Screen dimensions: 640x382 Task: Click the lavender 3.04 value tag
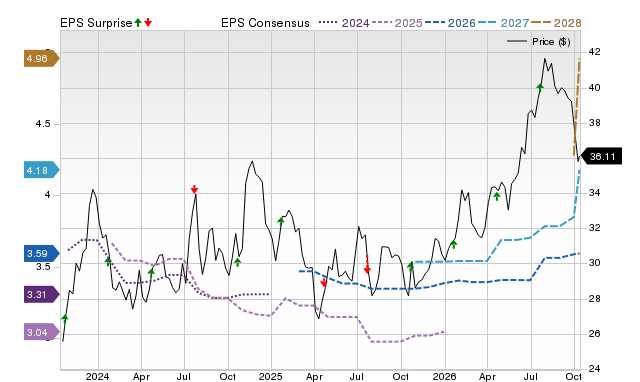[x=41, y=333]
